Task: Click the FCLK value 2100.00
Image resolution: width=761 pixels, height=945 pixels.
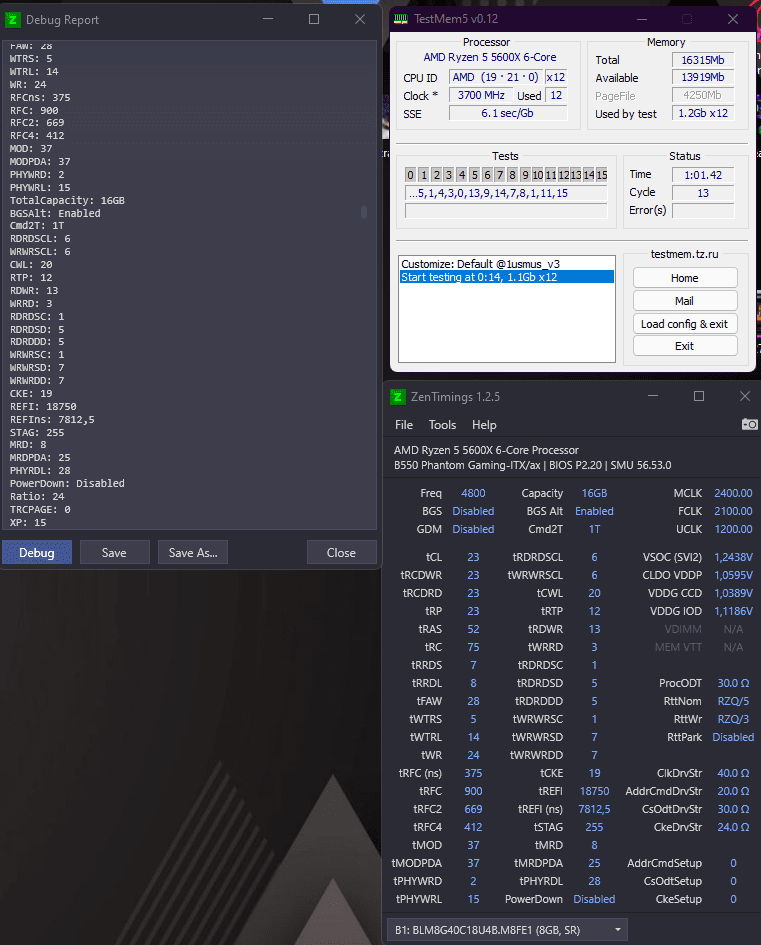Action: (x=733, y=511)
